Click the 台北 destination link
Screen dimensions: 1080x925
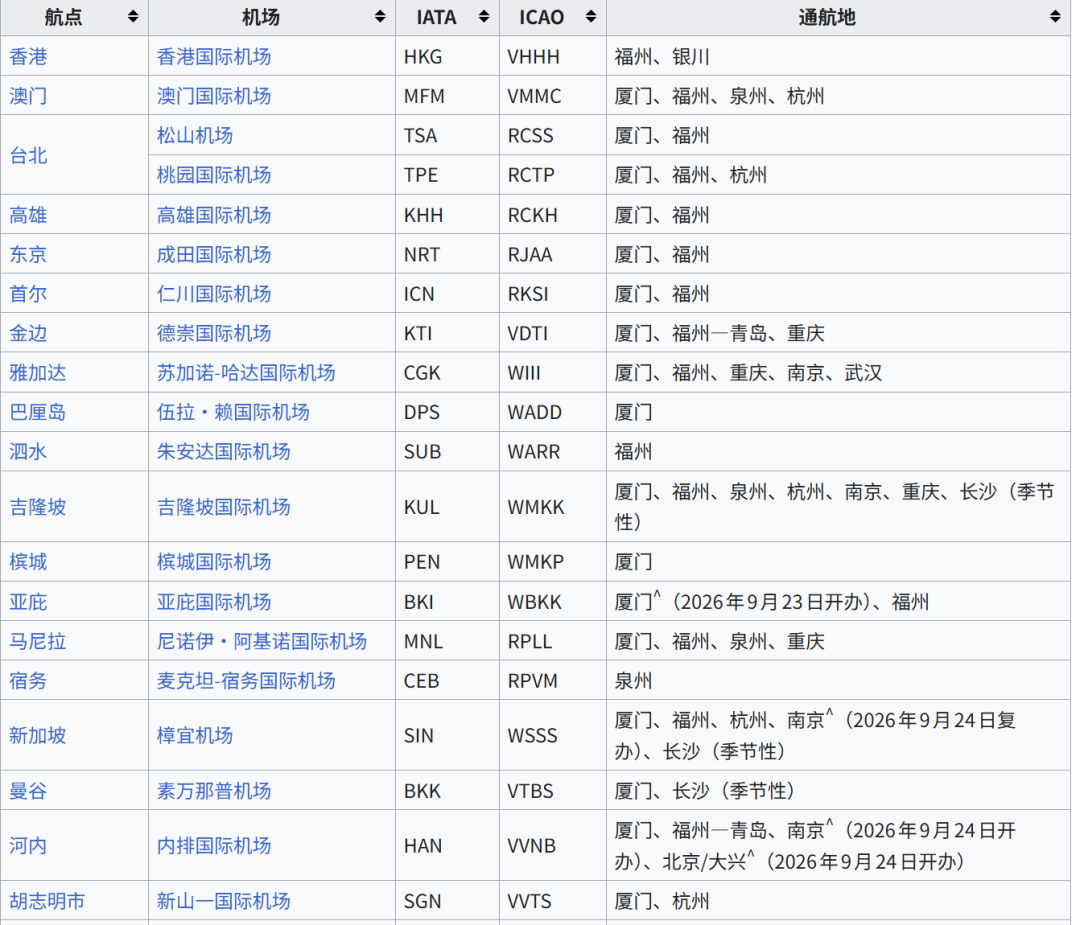pos(28,155)
